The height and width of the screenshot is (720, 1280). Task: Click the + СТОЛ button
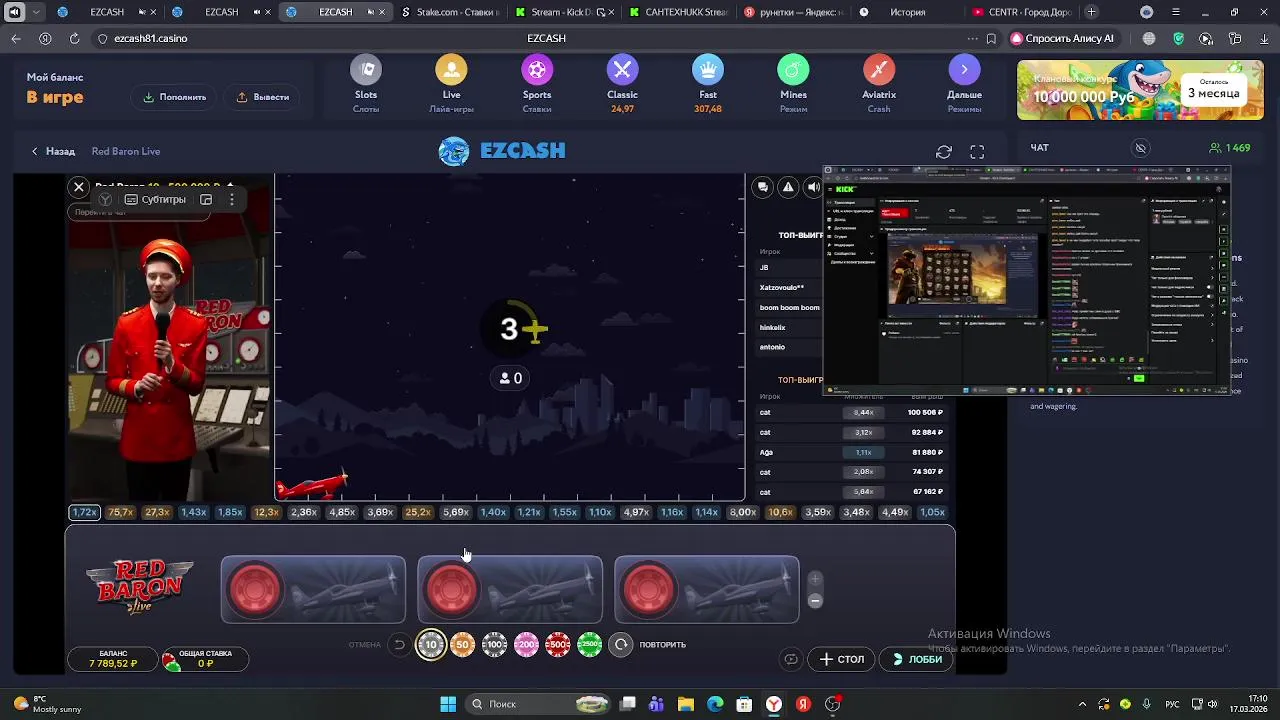842,659
